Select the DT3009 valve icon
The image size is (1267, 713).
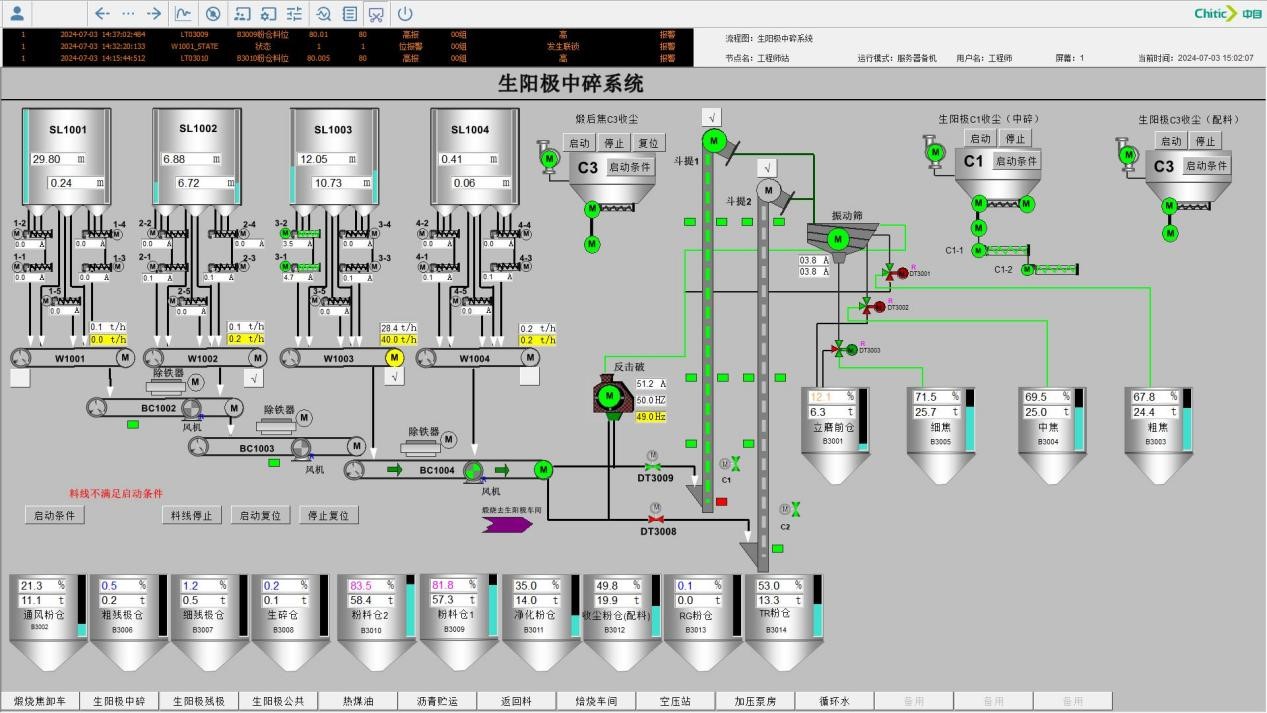click(x=654, y=466)
